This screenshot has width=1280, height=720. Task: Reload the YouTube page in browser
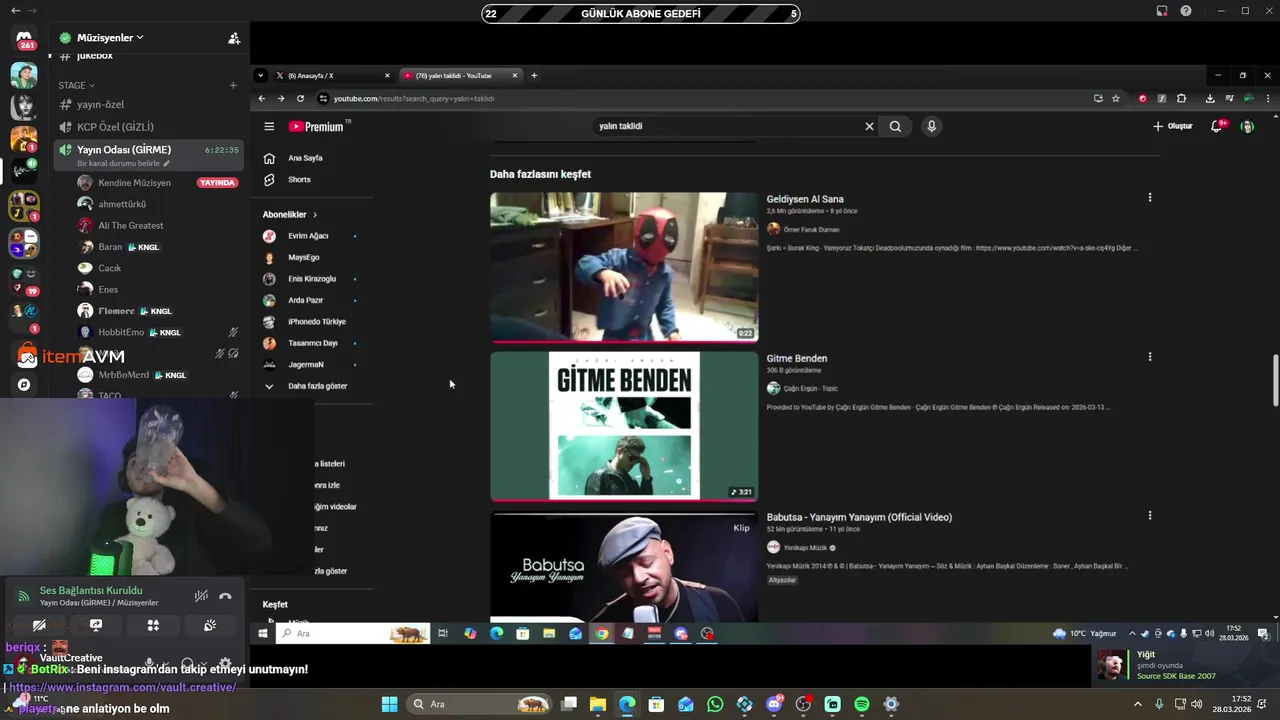click(x=300, y=99)
